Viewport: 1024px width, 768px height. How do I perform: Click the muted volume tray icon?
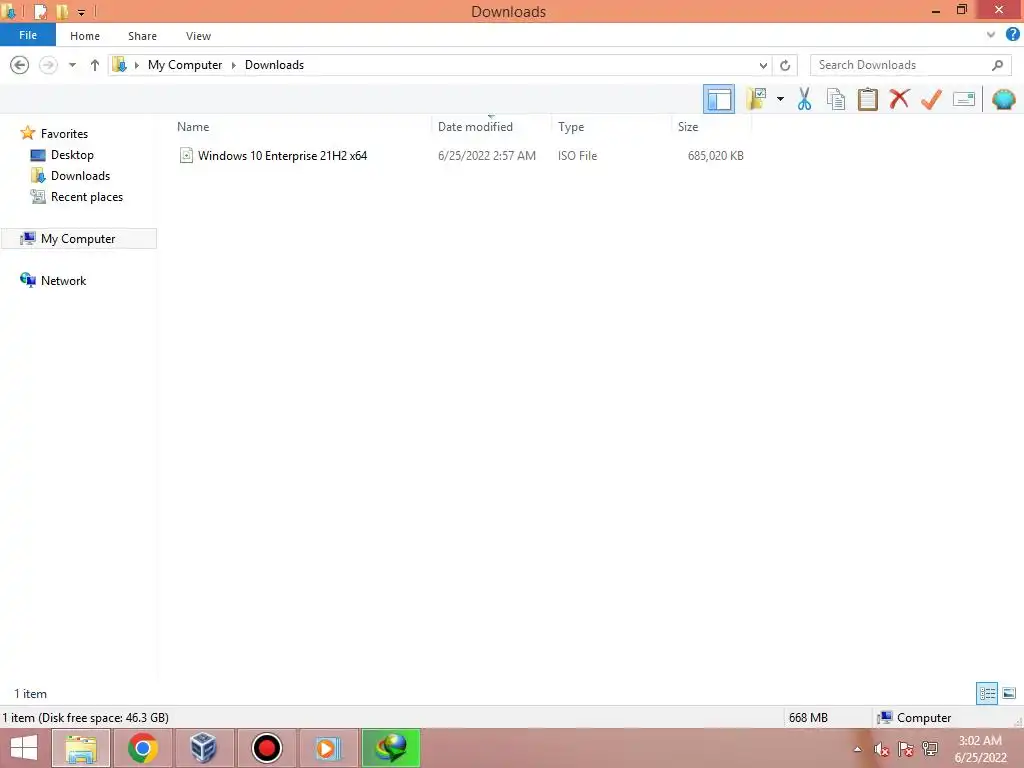pyautogui.click(x=881, y=749)
